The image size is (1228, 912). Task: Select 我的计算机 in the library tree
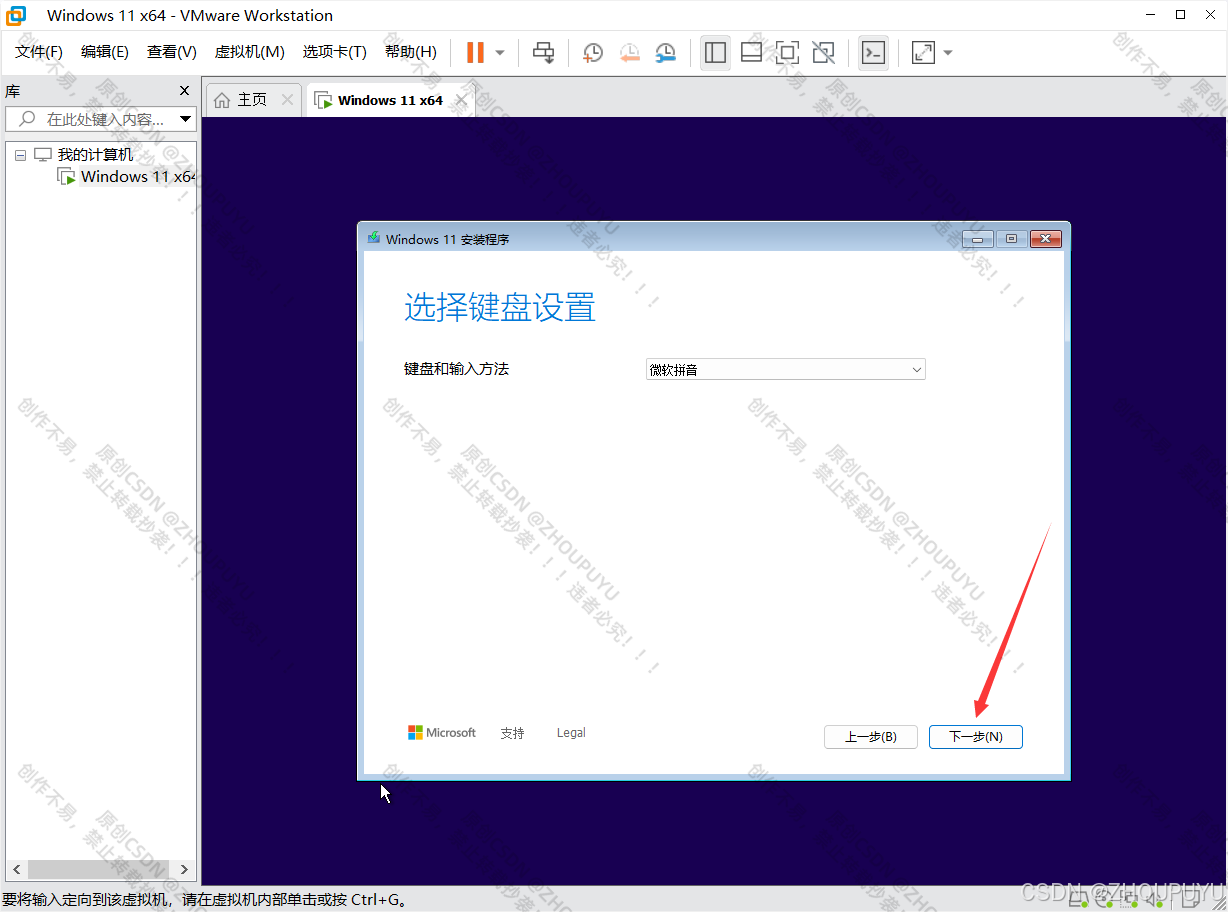coord(95,155)
